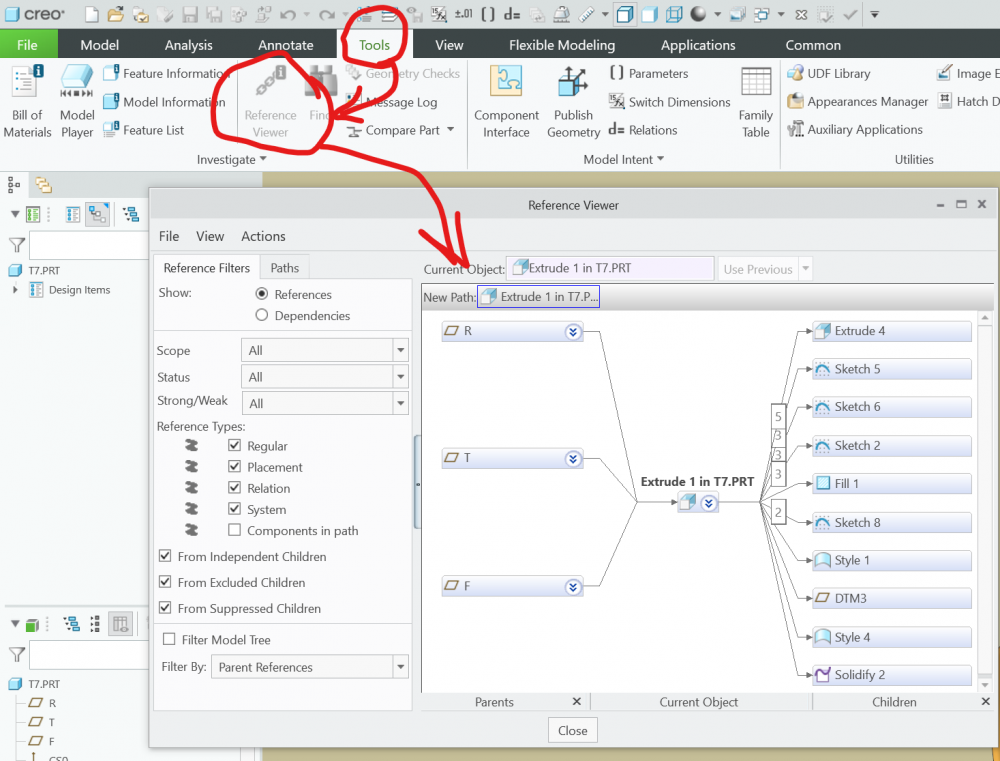Image resolution: width=1000 pixels, height=761 pixels.
Task: Open Bill of Materials tool
Action: point(27,102)
